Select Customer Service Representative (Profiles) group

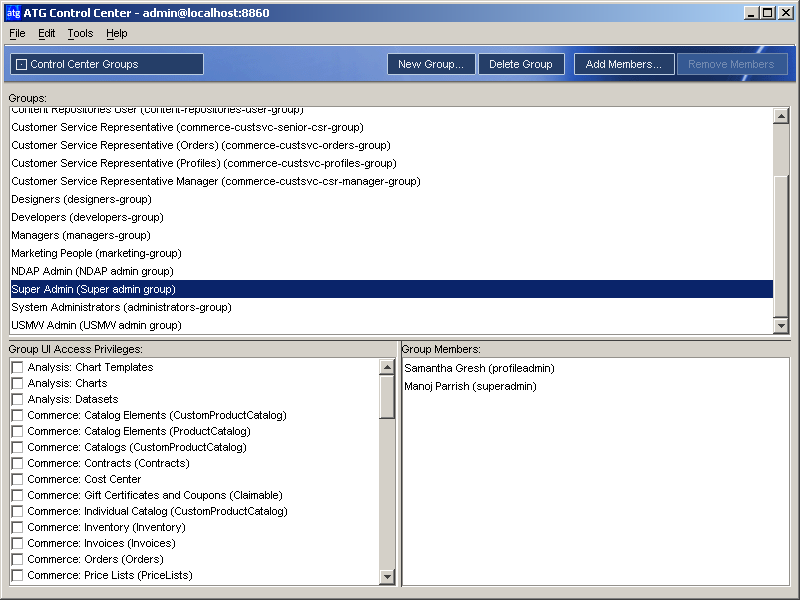pyautogui.click(x=391, y=163)
